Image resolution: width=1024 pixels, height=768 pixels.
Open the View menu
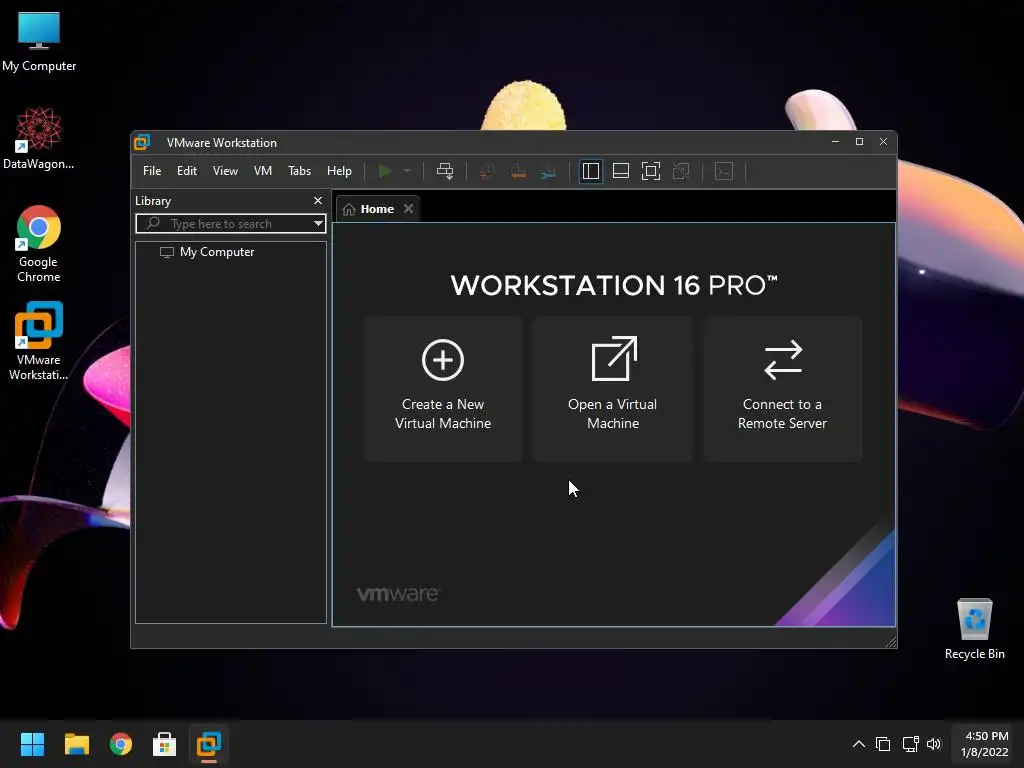point(225,171)
